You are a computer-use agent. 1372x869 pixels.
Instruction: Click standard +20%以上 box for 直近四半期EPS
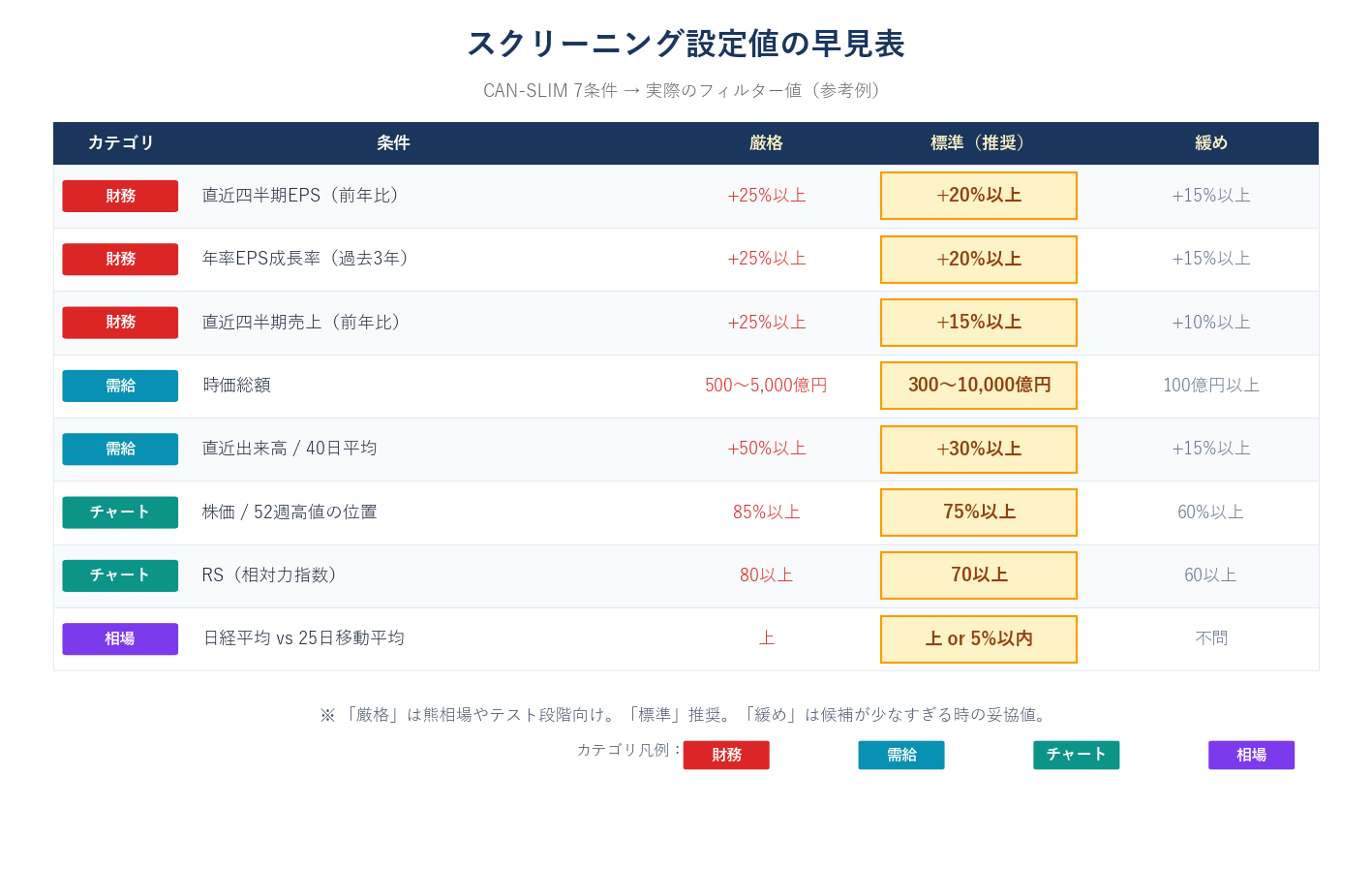(x=979, y=196)
